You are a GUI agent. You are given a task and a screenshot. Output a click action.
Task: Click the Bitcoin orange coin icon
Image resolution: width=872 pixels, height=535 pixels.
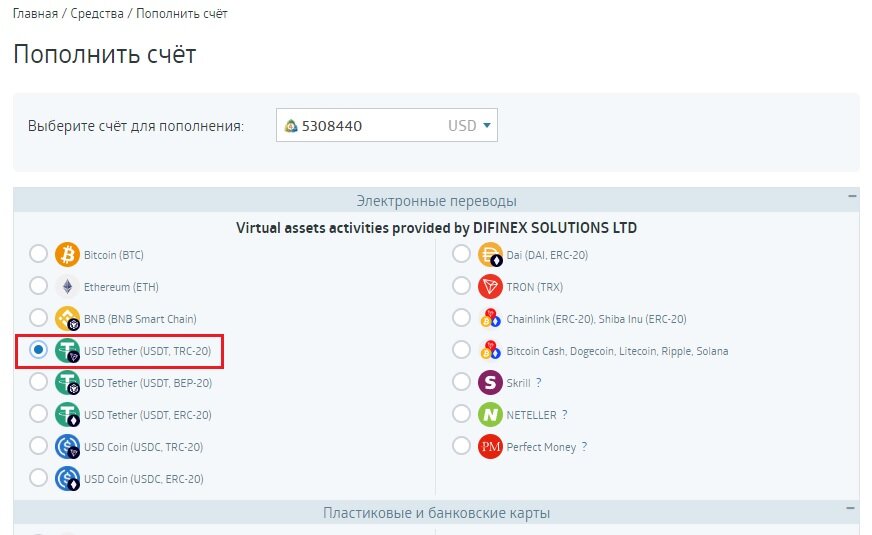[67, 255]
